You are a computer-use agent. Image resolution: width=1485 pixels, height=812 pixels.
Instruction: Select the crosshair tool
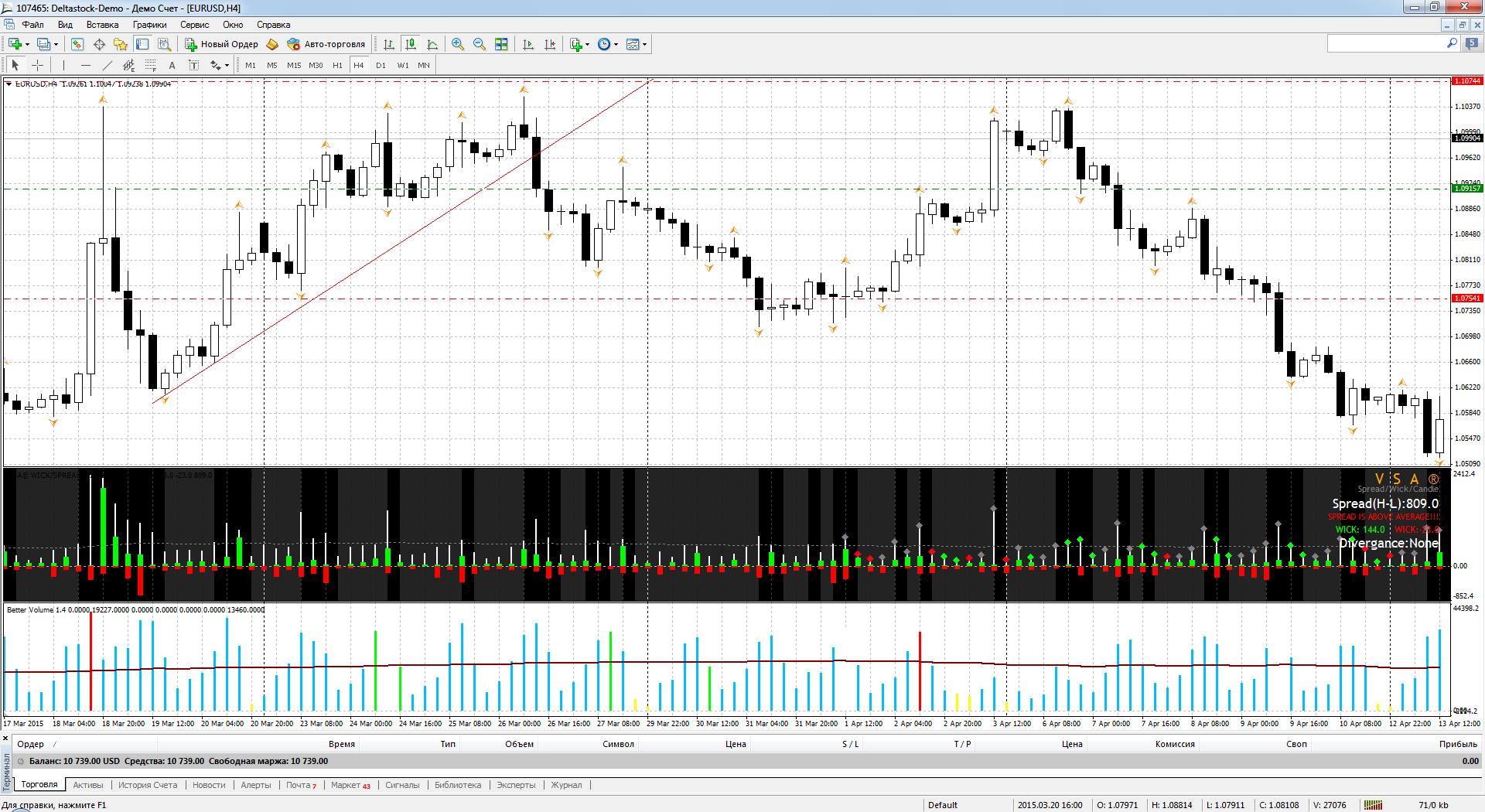point(37,65)
